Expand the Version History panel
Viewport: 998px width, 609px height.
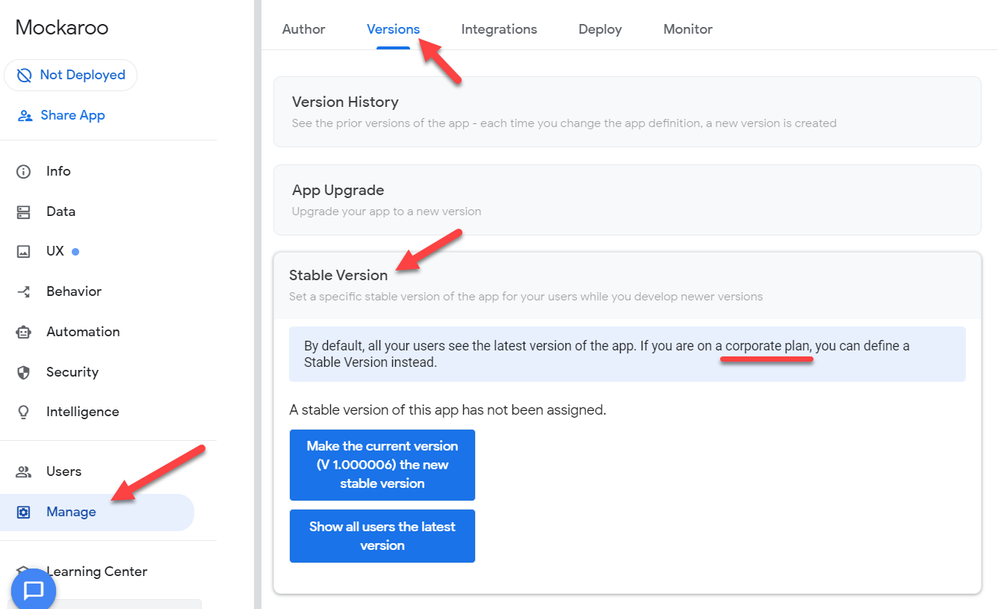pos(627,111)
